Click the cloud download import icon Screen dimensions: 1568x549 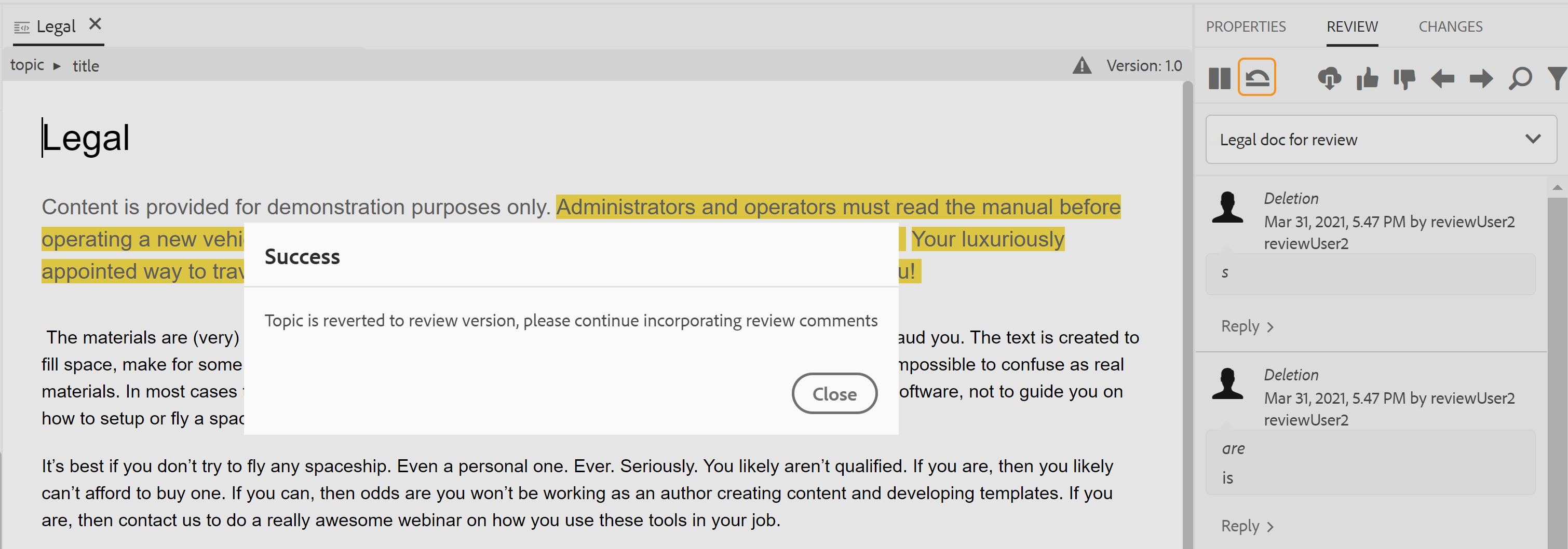click(x=1329, y=78)
